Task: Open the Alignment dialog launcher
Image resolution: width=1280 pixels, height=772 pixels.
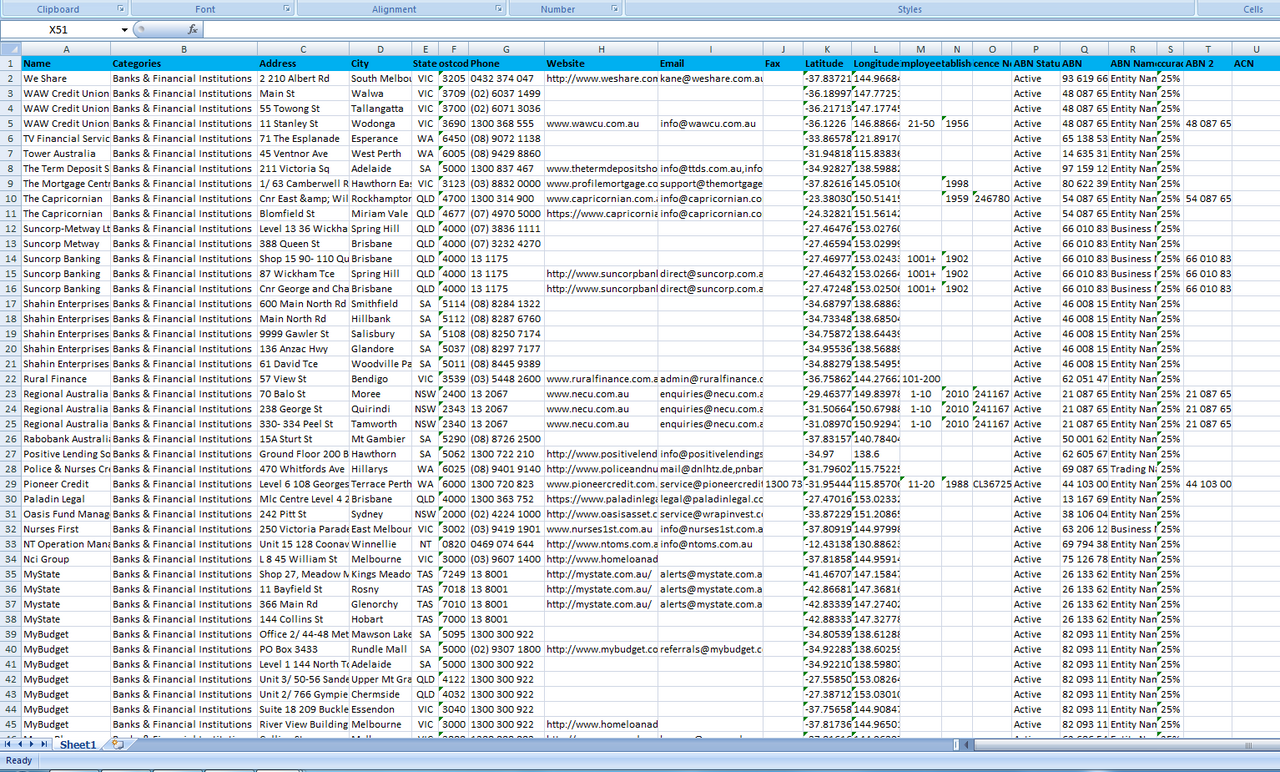Action: [499, 9]
